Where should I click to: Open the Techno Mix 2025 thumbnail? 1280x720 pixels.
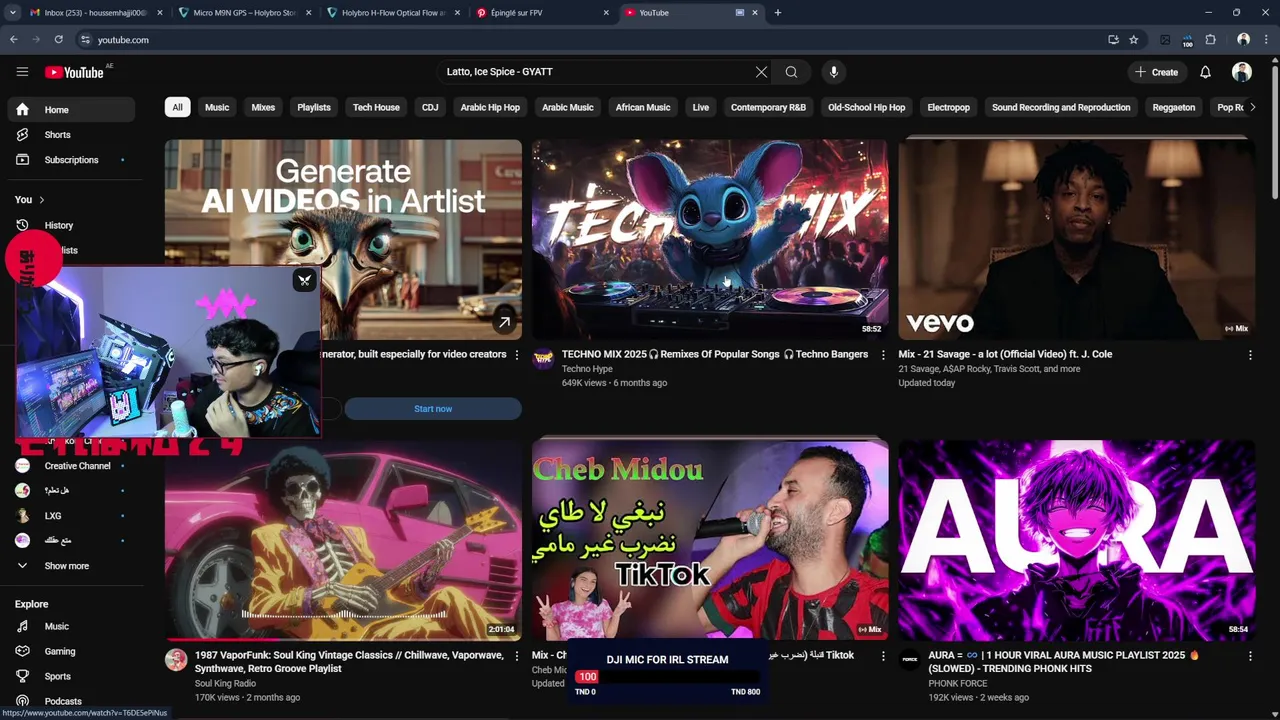(x=710, y=239)
